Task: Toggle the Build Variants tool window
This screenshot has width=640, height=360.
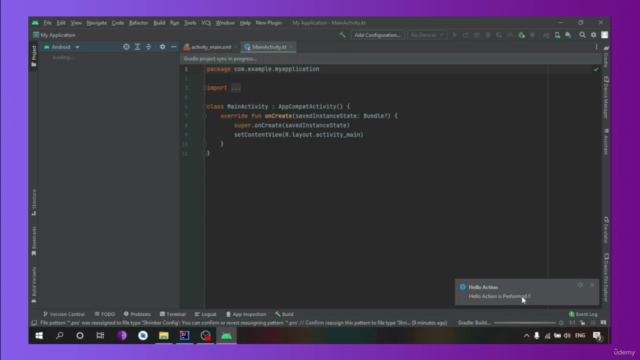Action: 34,284
